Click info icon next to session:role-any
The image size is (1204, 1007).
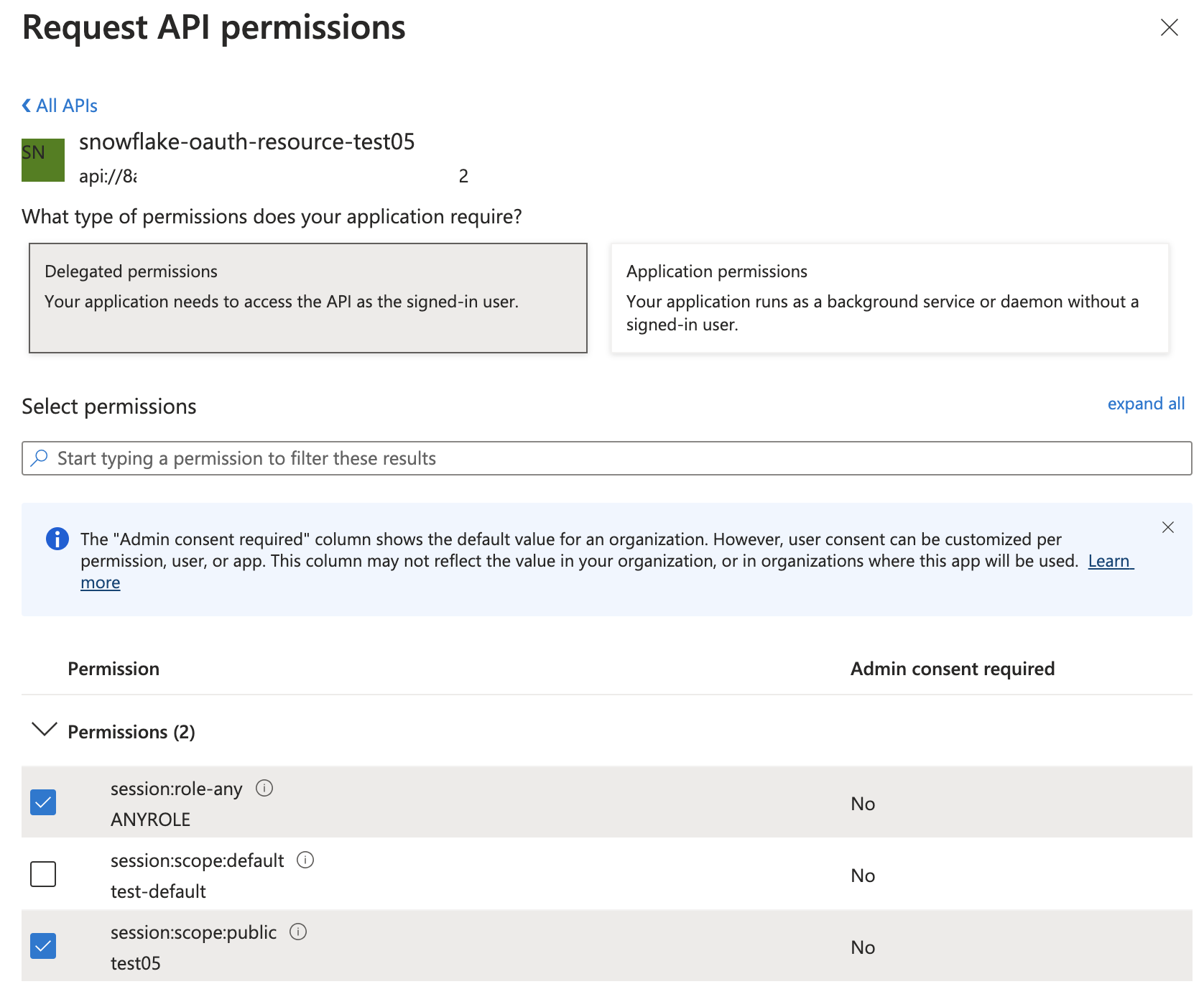coord(264,789)
